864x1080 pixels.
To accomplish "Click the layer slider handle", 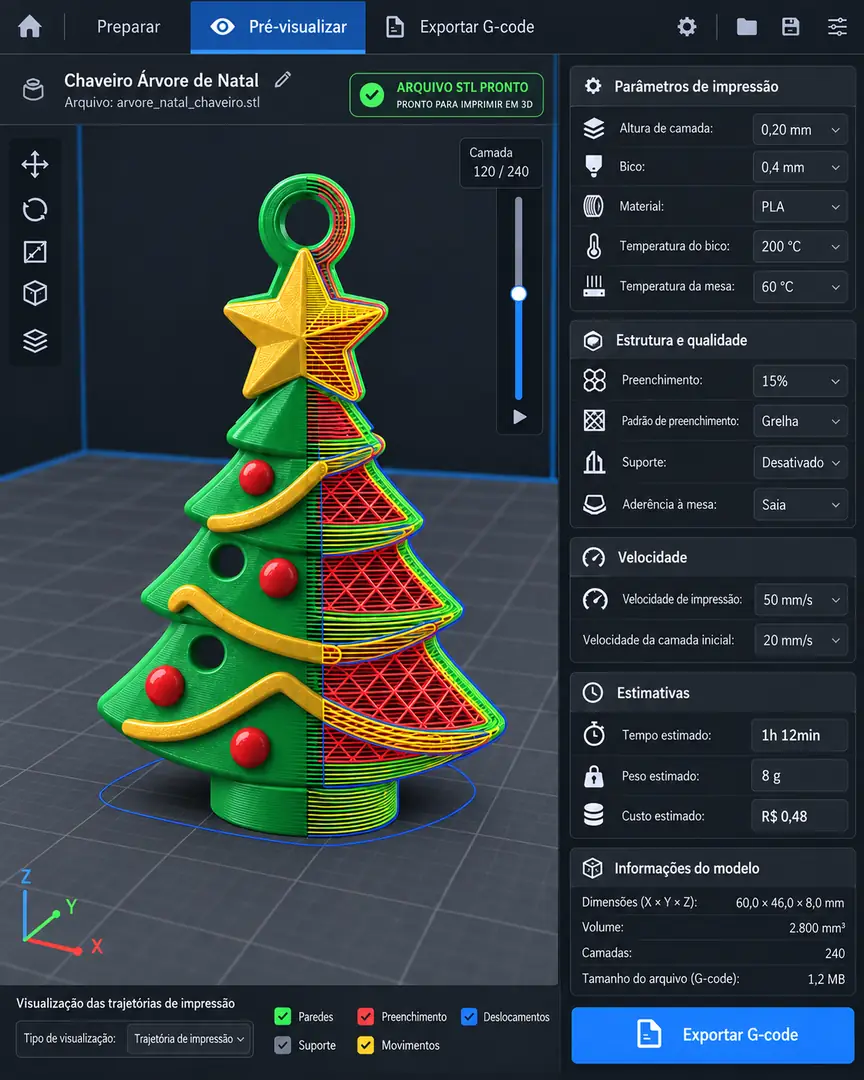I will click(519, 294).
